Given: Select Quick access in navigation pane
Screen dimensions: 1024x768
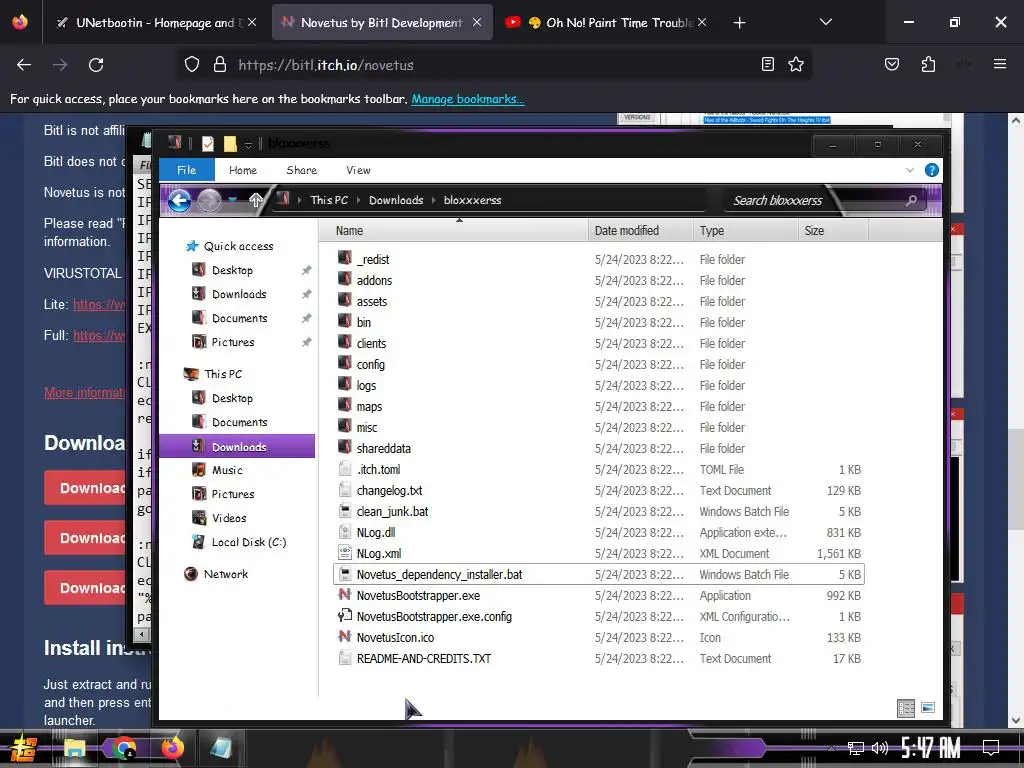Looking at the screenshot, I should (x=238, y=246).
